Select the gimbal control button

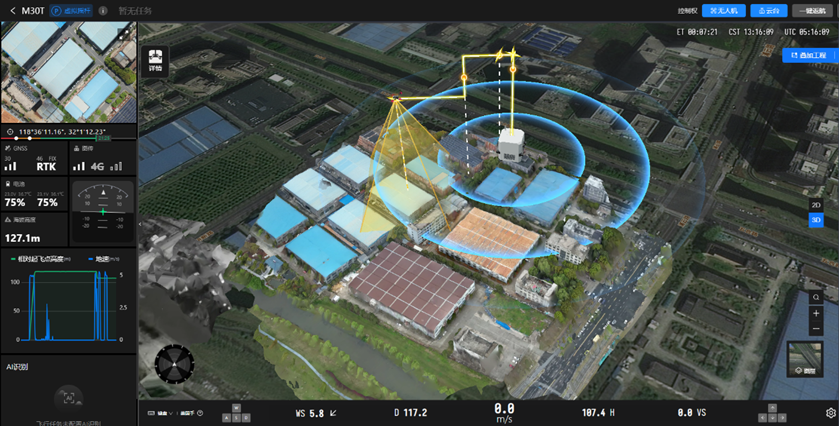coord(767,10)
